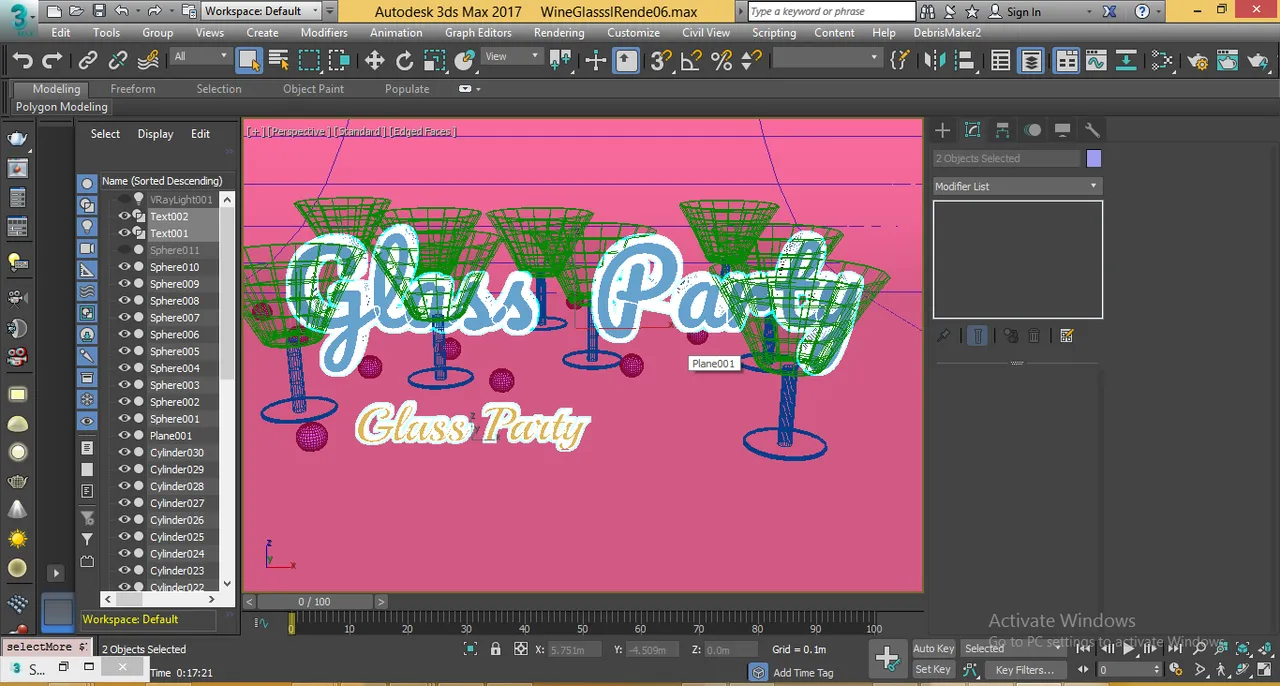The width and height of the screenshot is (1280, 686).
Task: Click Configure Modifier Sets icon
Action: (1066, 336)
